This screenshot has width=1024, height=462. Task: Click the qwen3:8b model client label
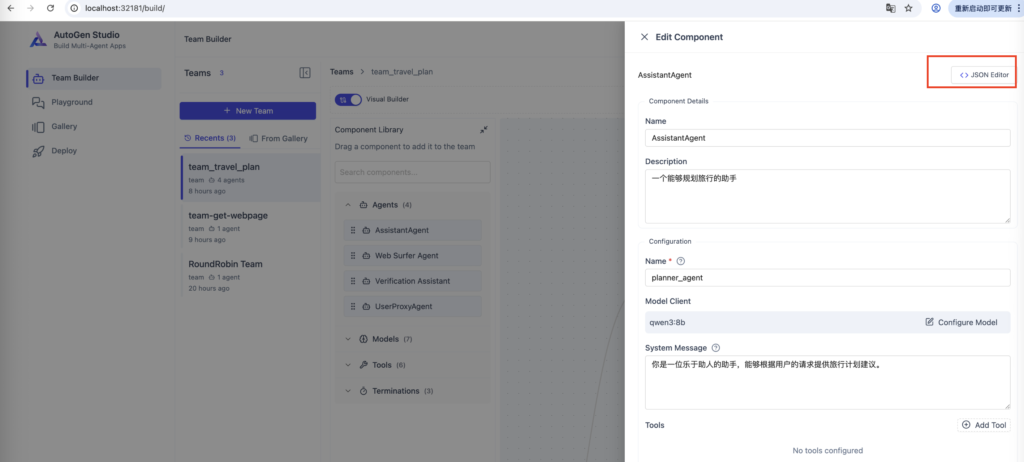667,322
